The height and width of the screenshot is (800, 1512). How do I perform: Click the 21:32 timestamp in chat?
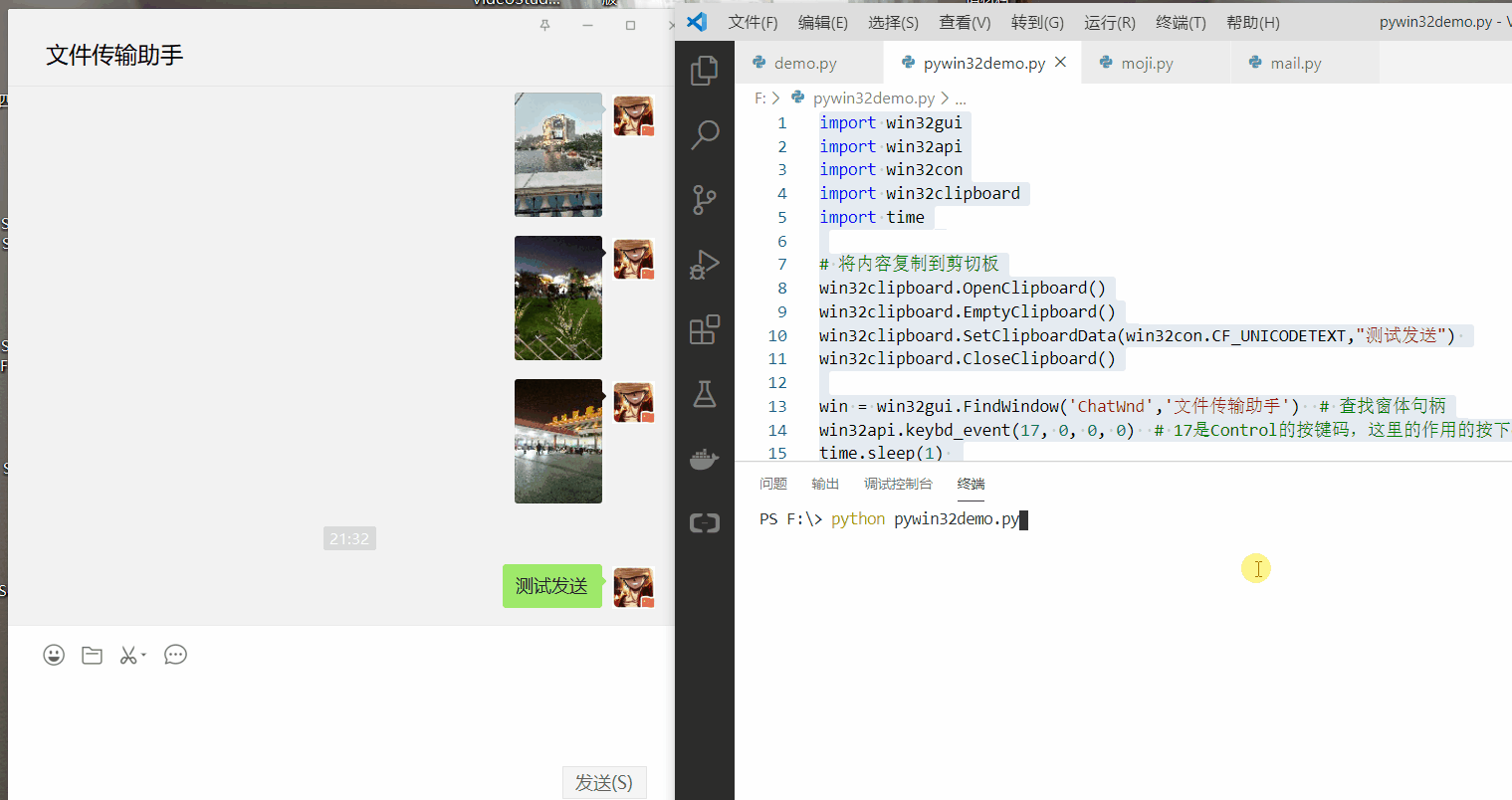349,538
